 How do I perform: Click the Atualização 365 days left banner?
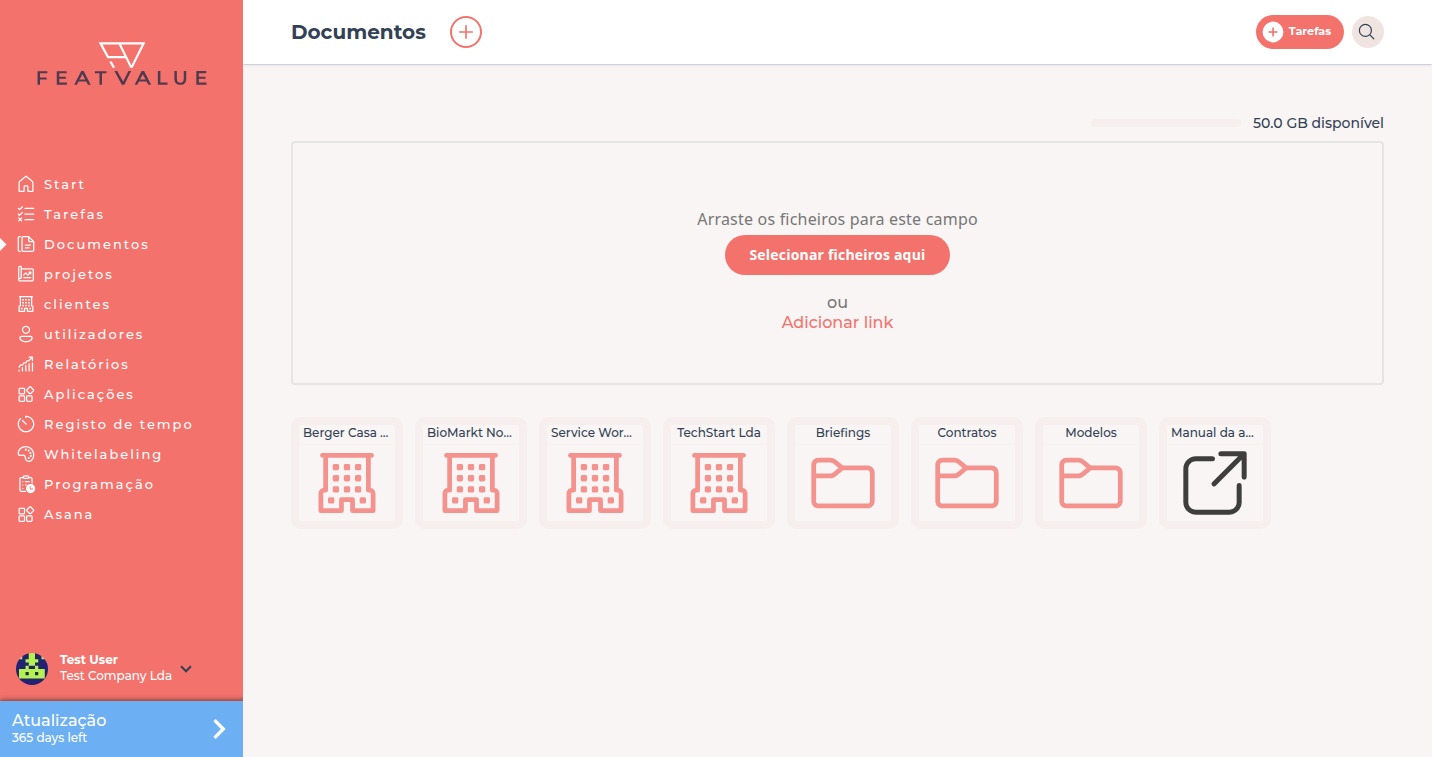pos(121,729)
